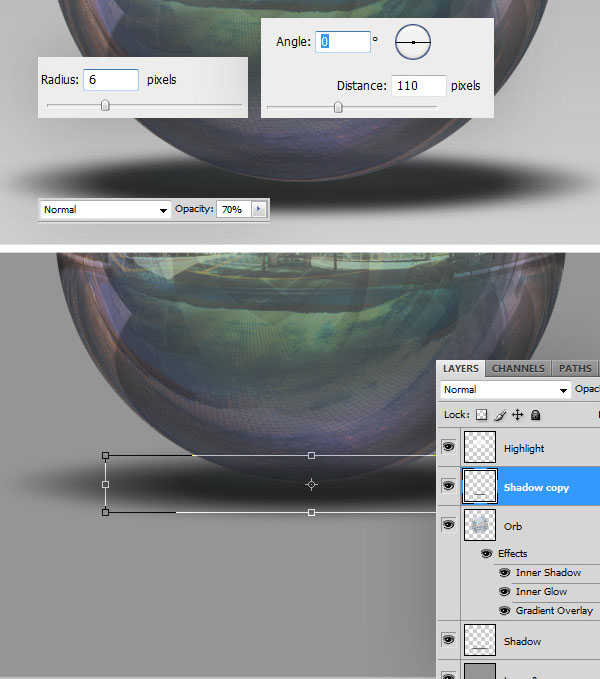Enable the lock all padlock icon
This screenshot has height=679, width=600.
[x=535, y=415]
